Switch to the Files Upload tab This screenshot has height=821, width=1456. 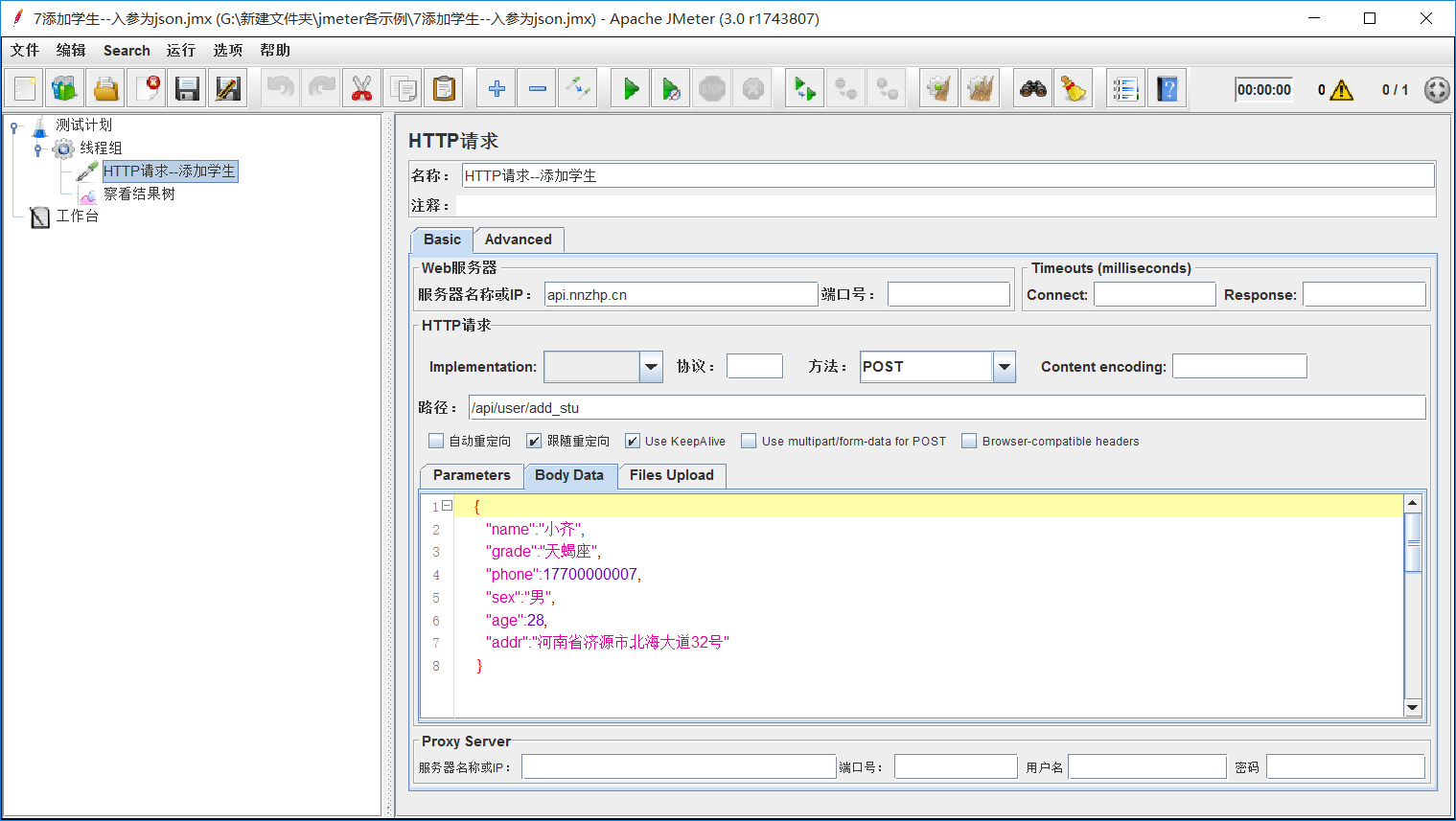[671, 475]
